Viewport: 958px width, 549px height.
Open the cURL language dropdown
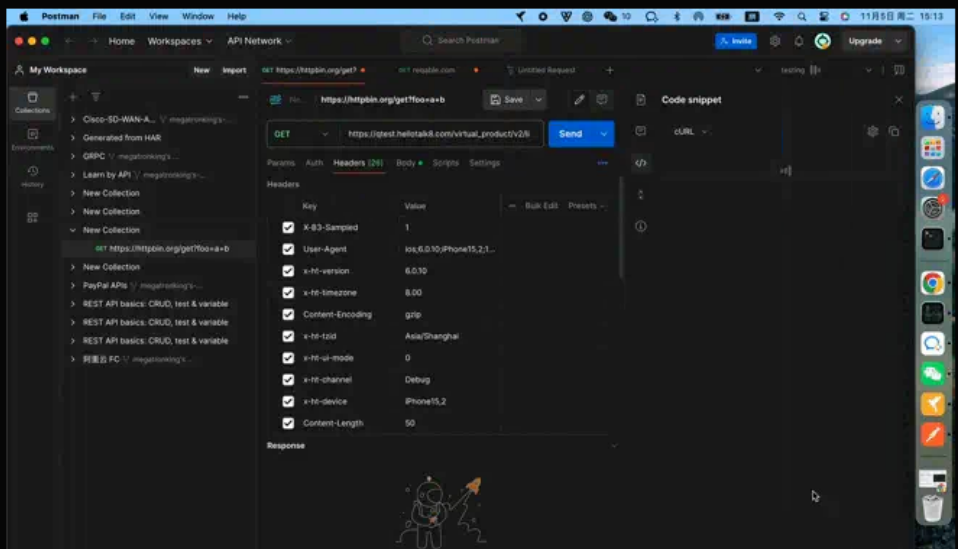coord(690,131)
